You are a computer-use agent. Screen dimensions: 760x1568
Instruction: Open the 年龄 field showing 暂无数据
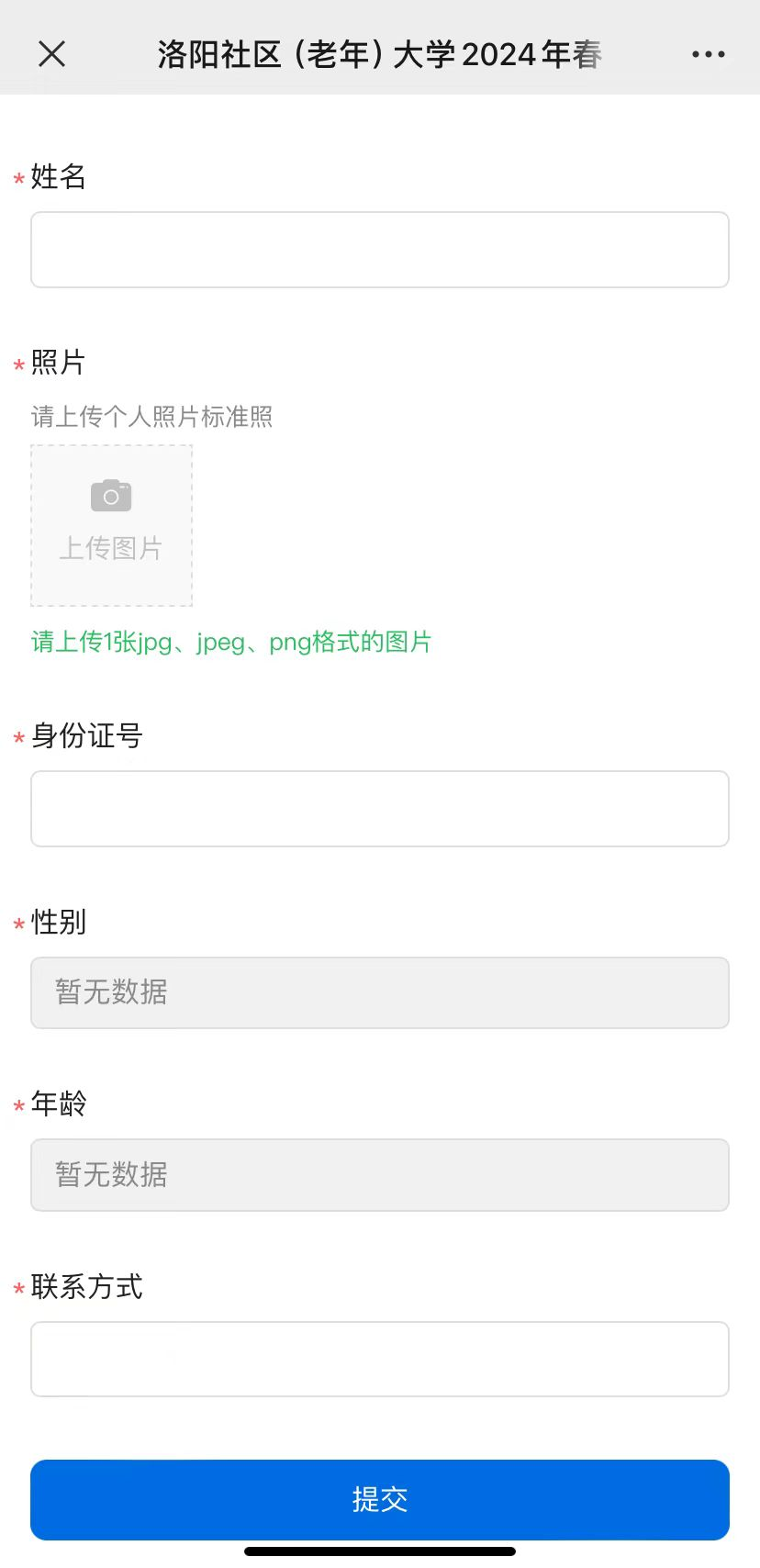pos(380,1175)
